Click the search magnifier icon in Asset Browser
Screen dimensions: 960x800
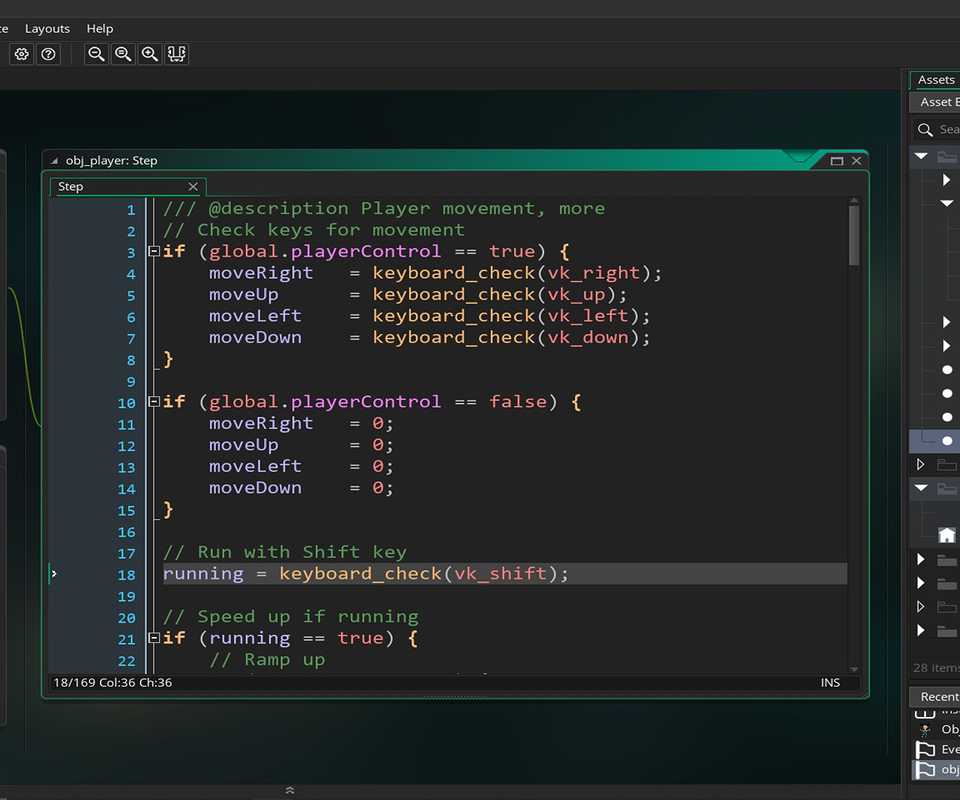(x=925, y=130)
